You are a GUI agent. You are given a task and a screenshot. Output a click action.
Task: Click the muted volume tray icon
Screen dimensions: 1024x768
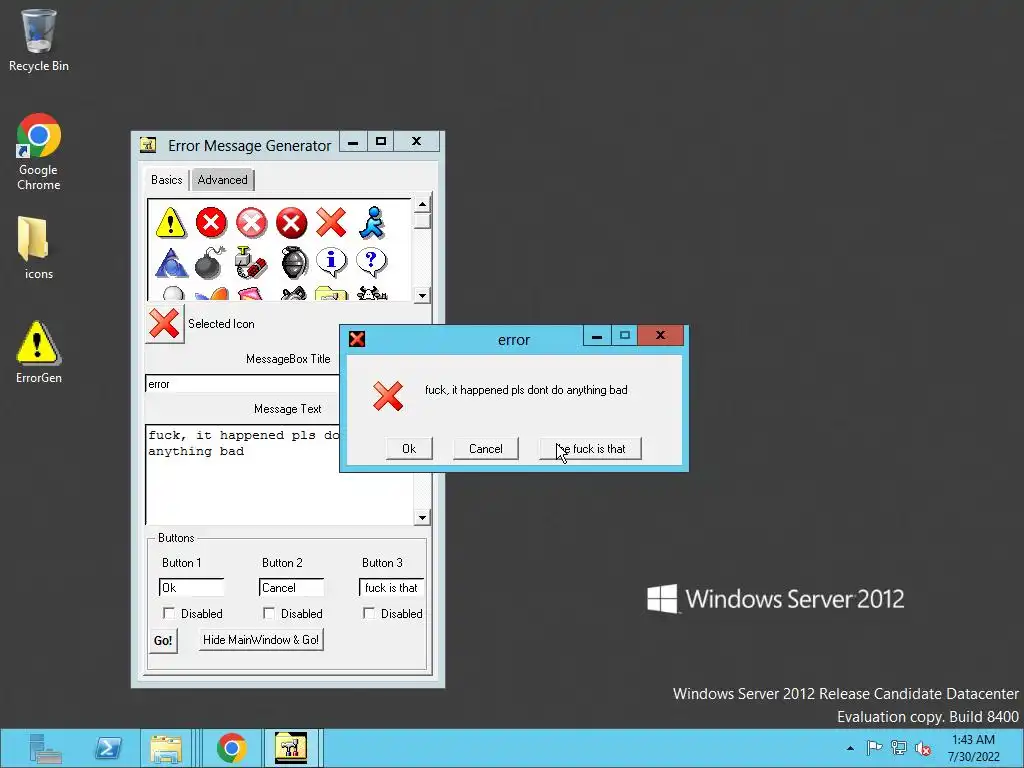[923, 748]
